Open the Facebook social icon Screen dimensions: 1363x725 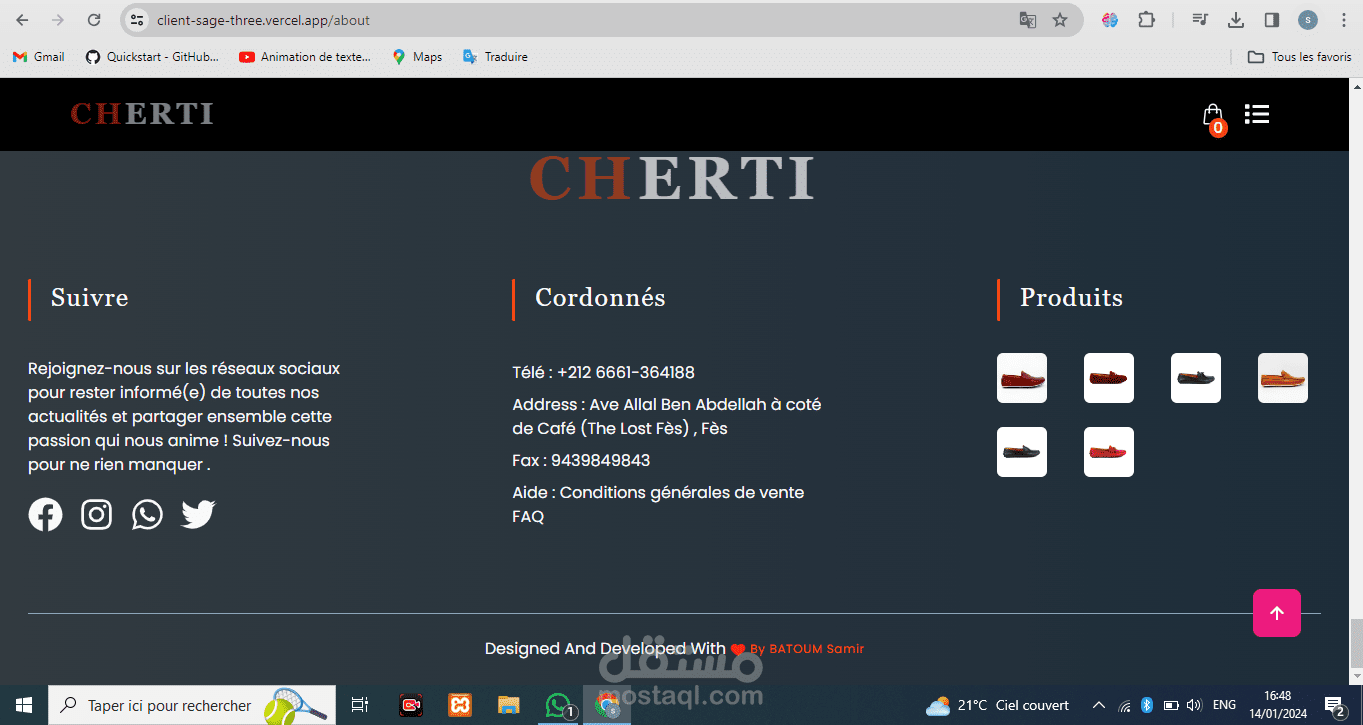tap(45, 514)
